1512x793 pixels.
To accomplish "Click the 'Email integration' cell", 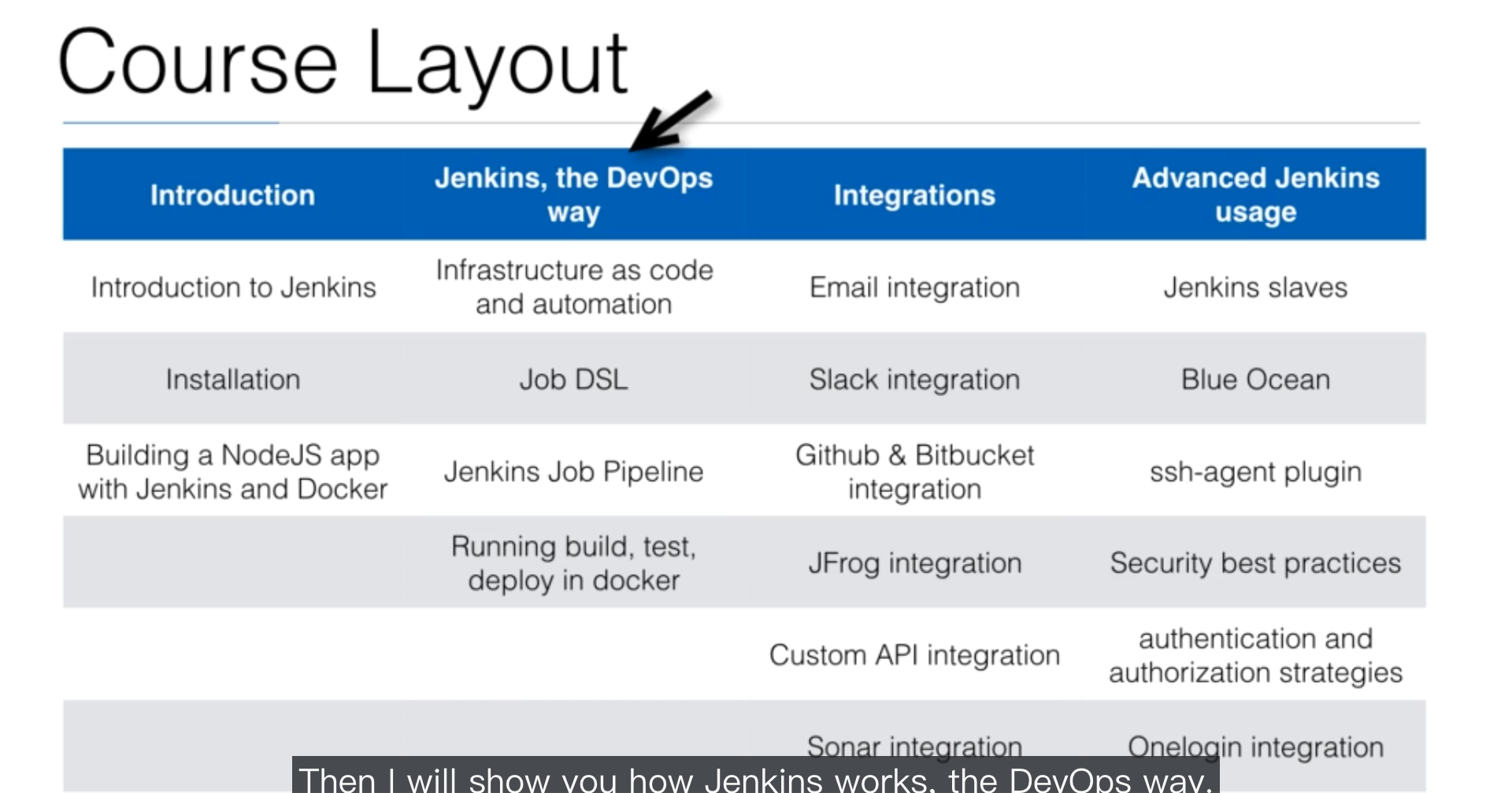I will [x=914, y=287].
